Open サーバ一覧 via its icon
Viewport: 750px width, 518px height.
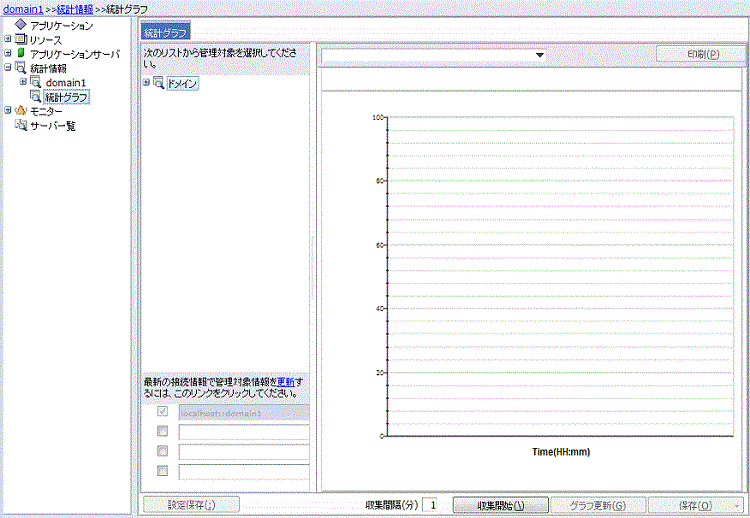(x=21, y=126)
